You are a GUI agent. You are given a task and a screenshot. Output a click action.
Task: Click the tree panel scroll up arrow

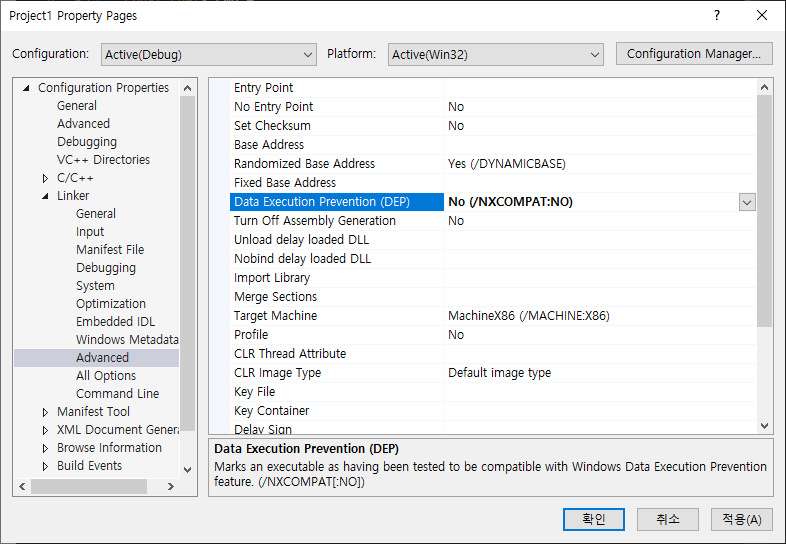click(x=187, y=88)
